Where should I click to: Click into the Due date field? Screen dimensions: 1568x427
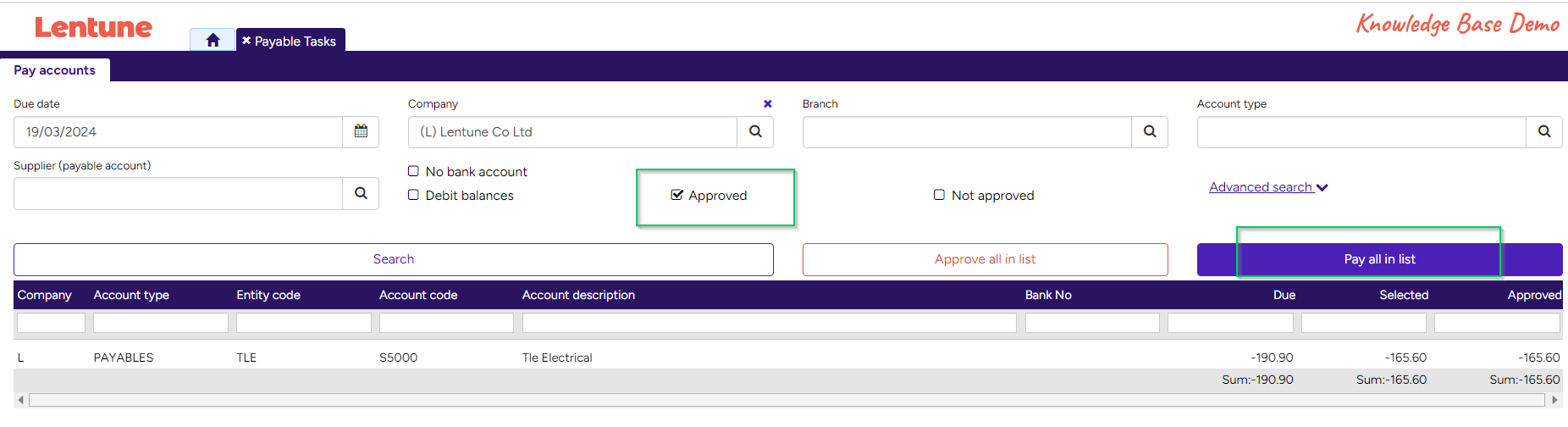pos(179,131)
